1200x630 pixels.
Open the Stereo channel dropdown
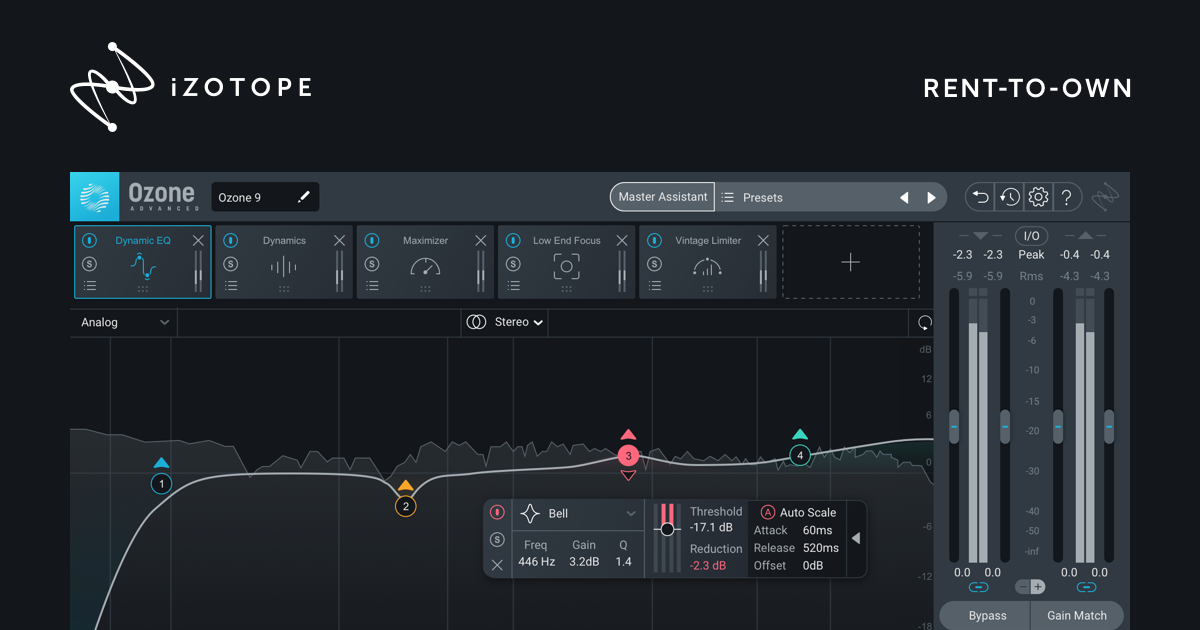505,322
